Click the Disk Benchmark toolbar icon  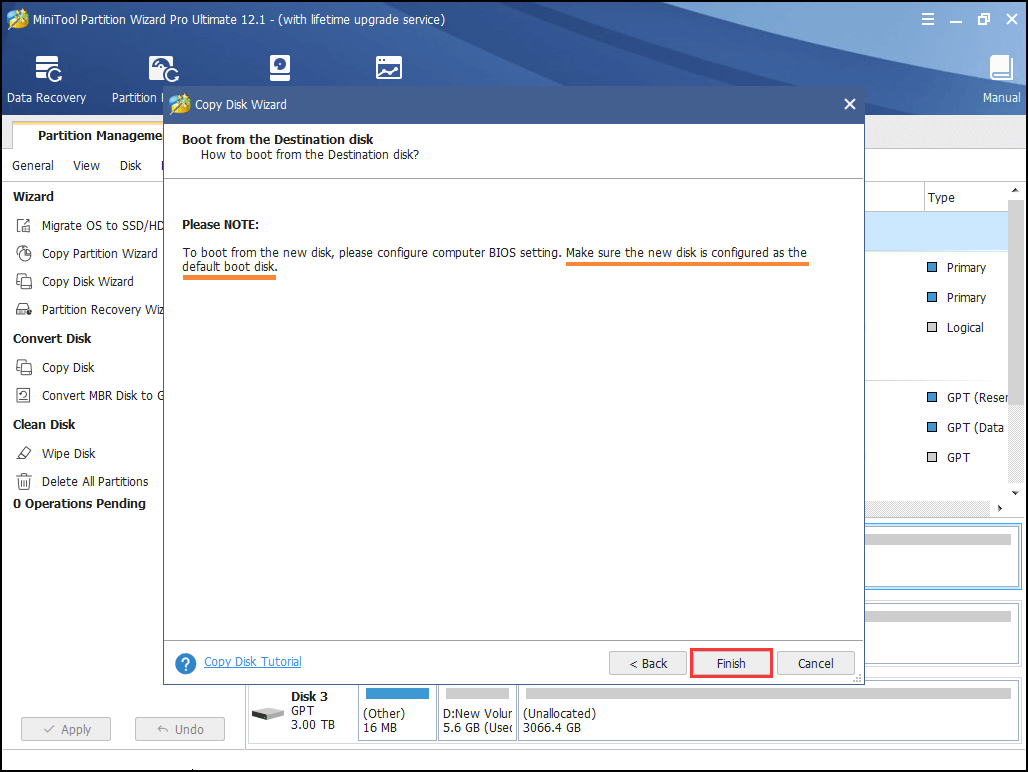click(x=279, y=68)
